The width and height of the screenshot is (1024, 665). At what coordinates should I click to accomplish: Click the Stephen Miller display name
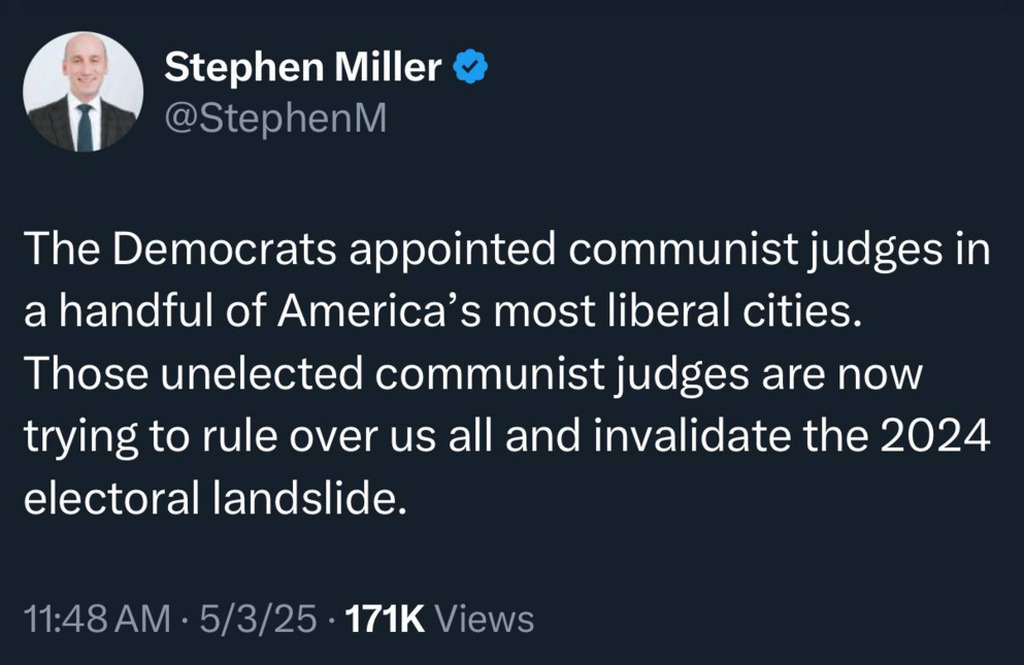[x=302, y=67]
